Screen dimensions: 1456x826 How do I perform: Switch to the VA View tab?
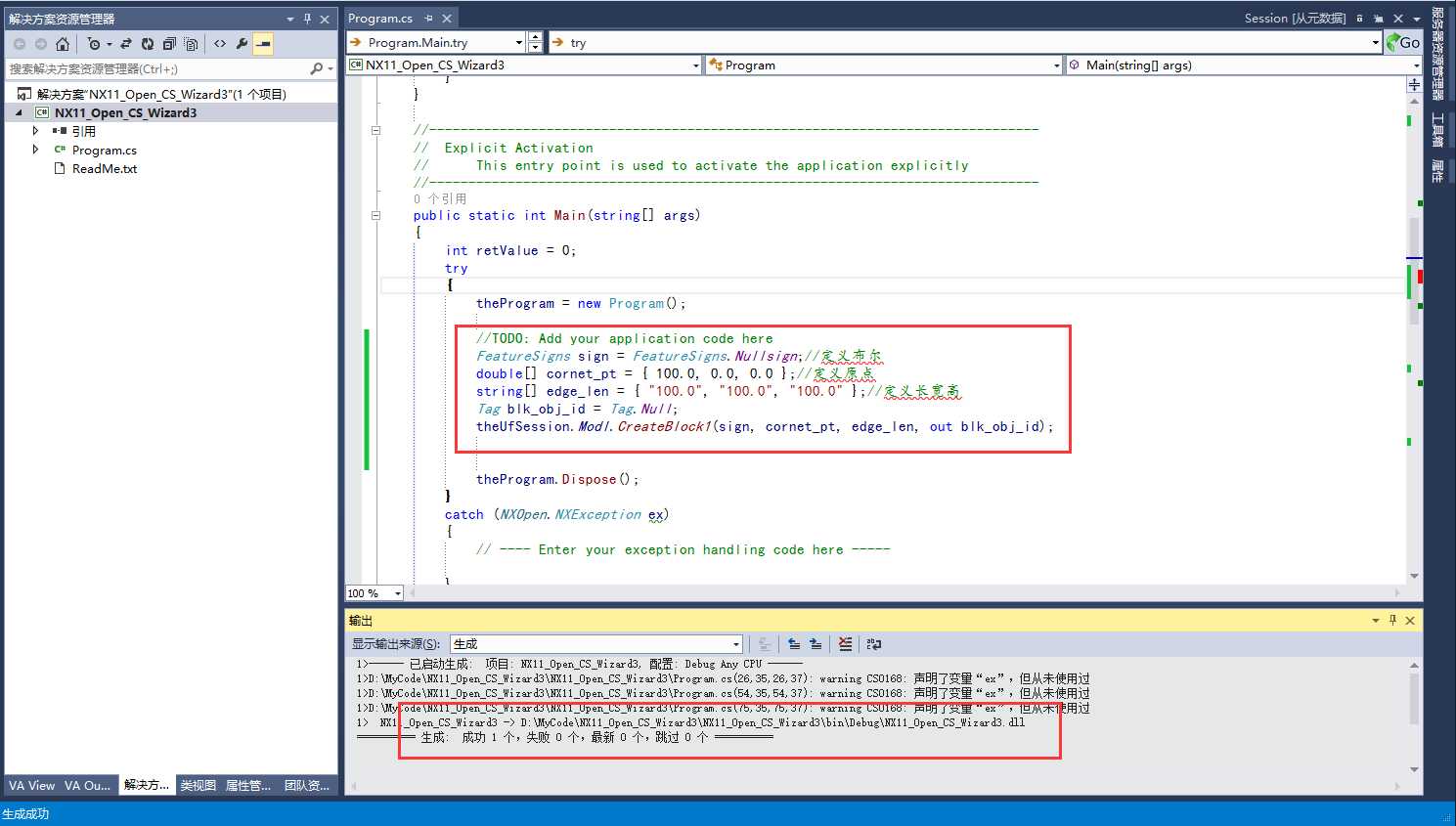click(32, 785)
